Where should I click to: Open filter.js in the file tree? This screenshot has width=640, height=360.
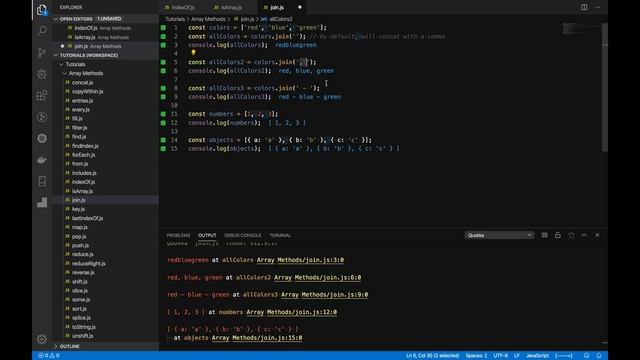point(80,128)
